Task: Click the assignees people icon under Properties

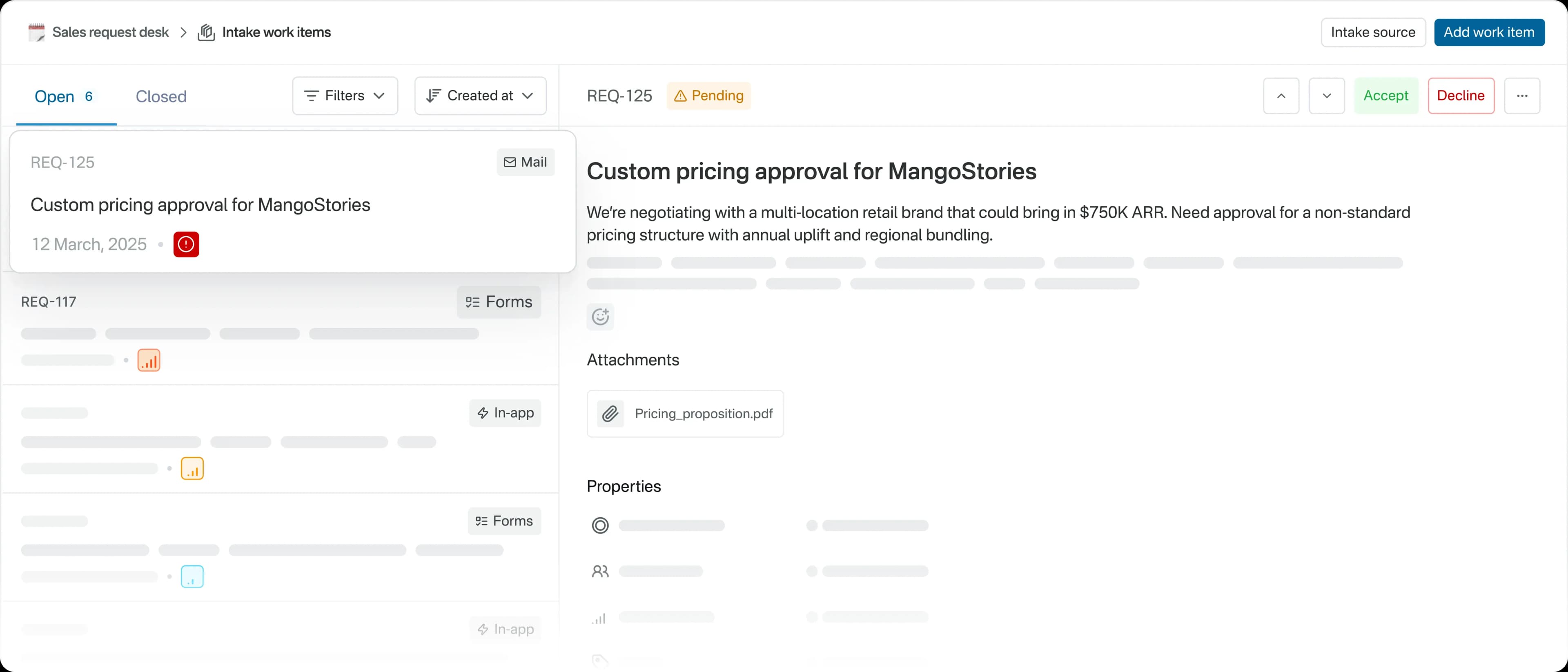Action: 600,571
